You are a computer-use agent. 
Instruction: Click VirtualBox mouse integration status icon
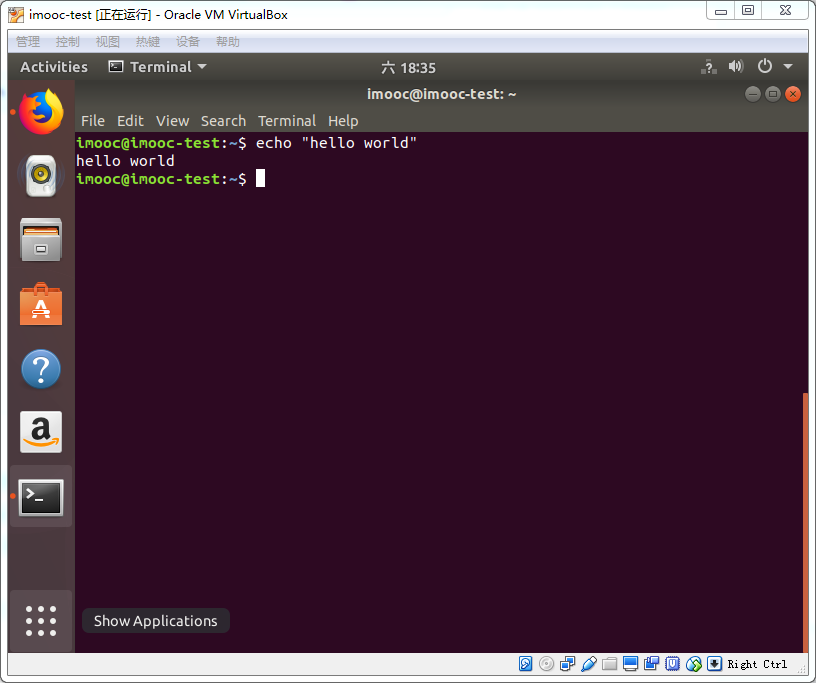pyautogui.click(x=694, y=664)
